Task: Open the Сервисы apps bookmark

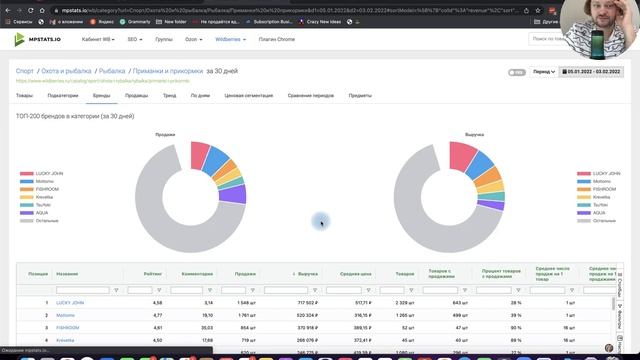Action: tap(19, 22)
